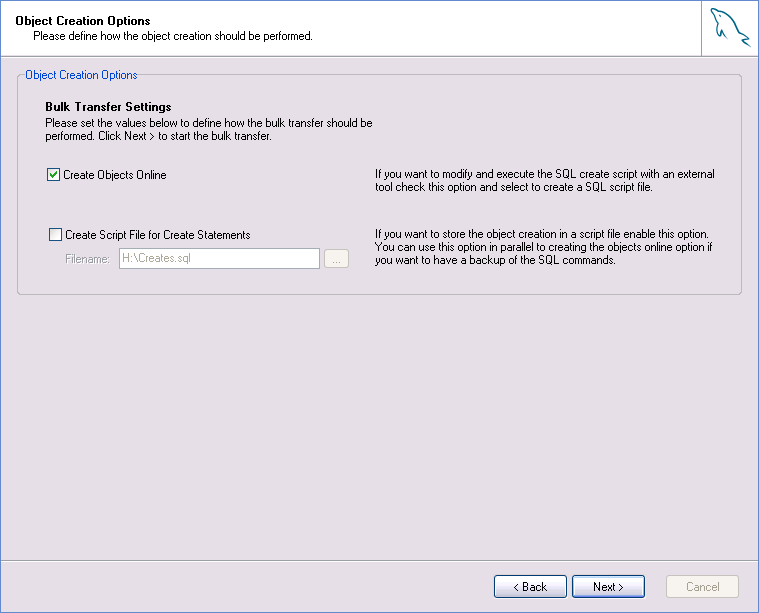Click the bold Object Creation Options title
The height and width of the screenshot is (613, 759).
pos(83,21)
